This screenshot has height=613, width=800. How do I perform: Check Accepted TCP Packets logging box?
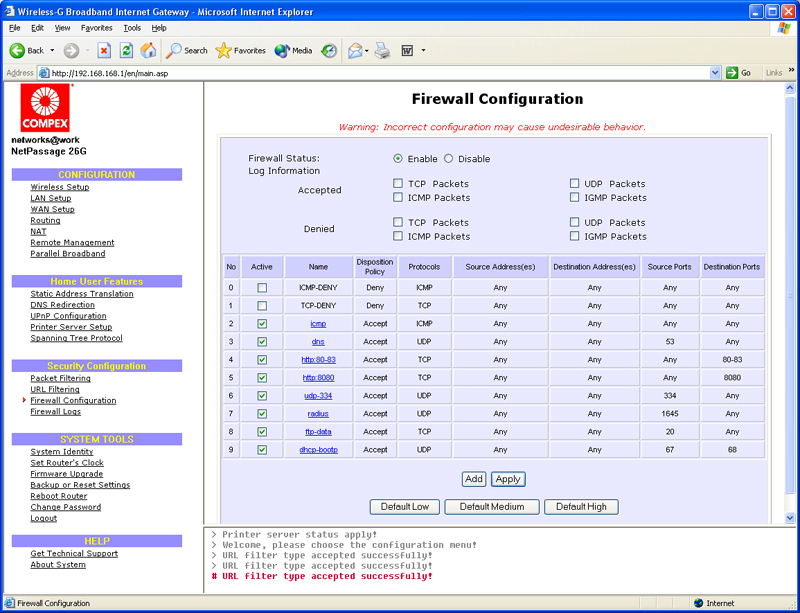click(398, 184)
